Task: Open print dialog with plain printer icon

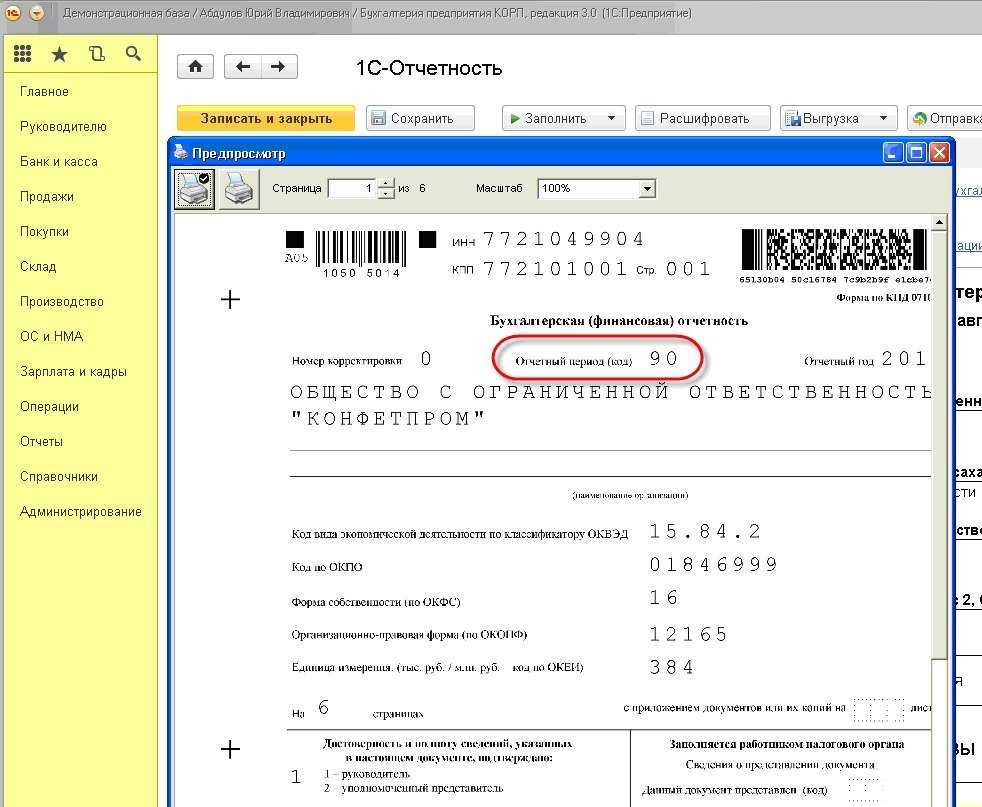Action: (x=238, y=189)
